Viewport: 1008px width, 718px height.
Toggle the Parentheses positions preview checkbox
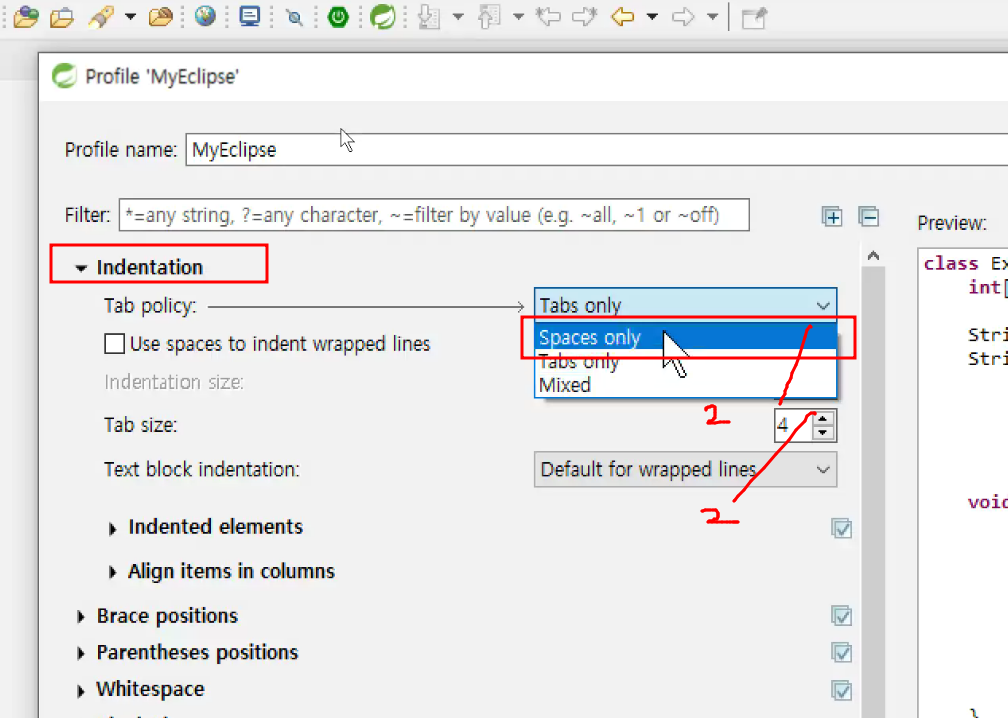(841, 652)
